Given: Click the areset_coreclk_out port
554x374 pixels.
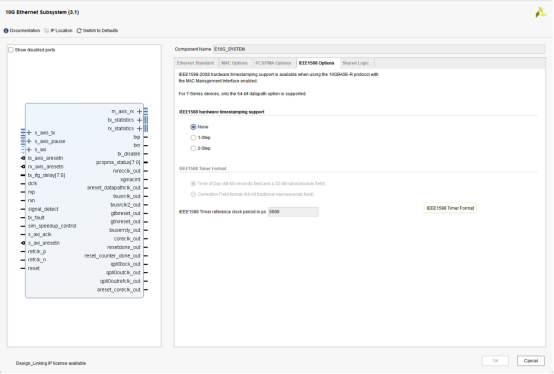Looking at the screenshot, I should point(119,290).
